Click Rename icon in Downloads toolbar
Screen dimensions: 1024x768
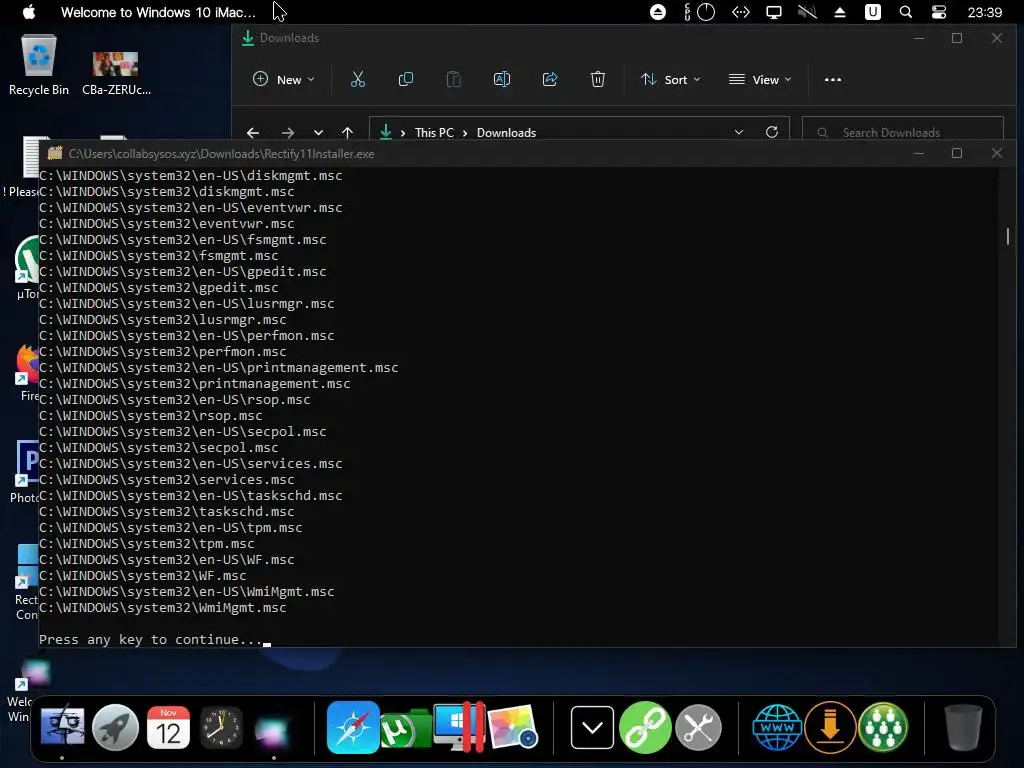tap(502, 80)
